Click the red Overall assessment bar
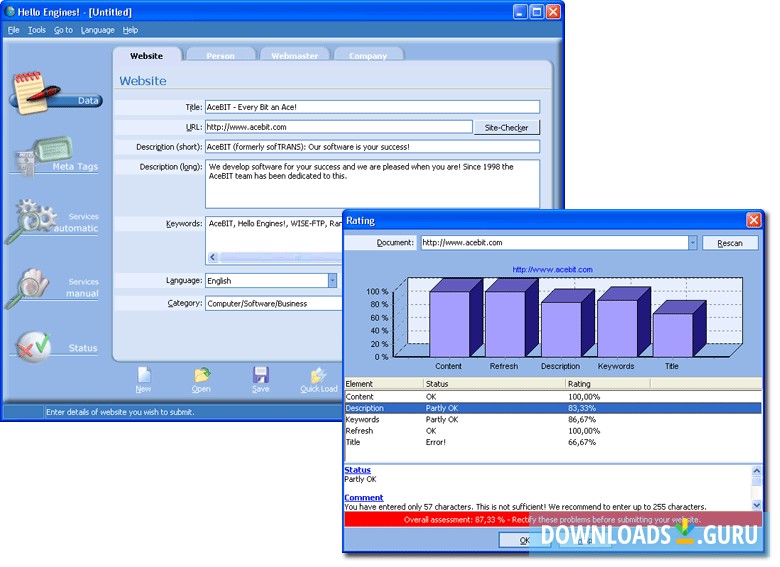Viewport: 780px width, 567px height. [x=553, y=520]
